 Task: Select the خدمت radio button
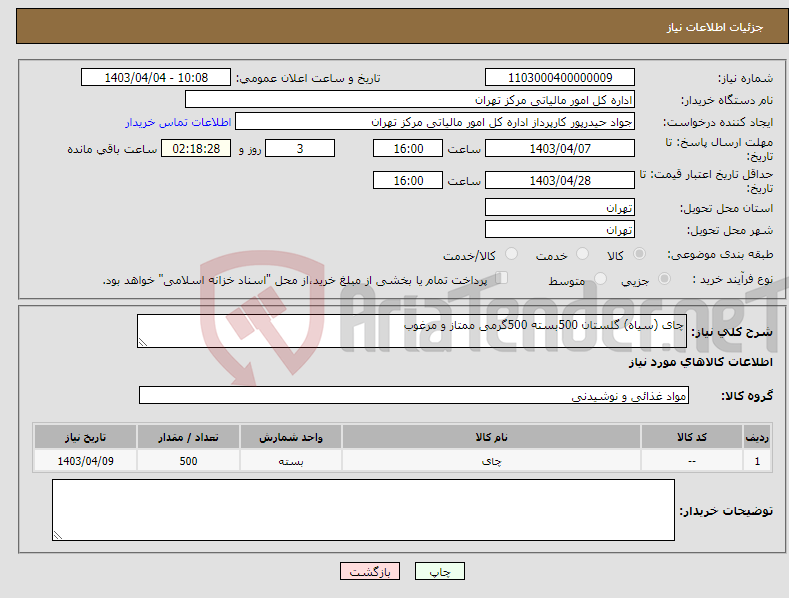click(582, 254)
